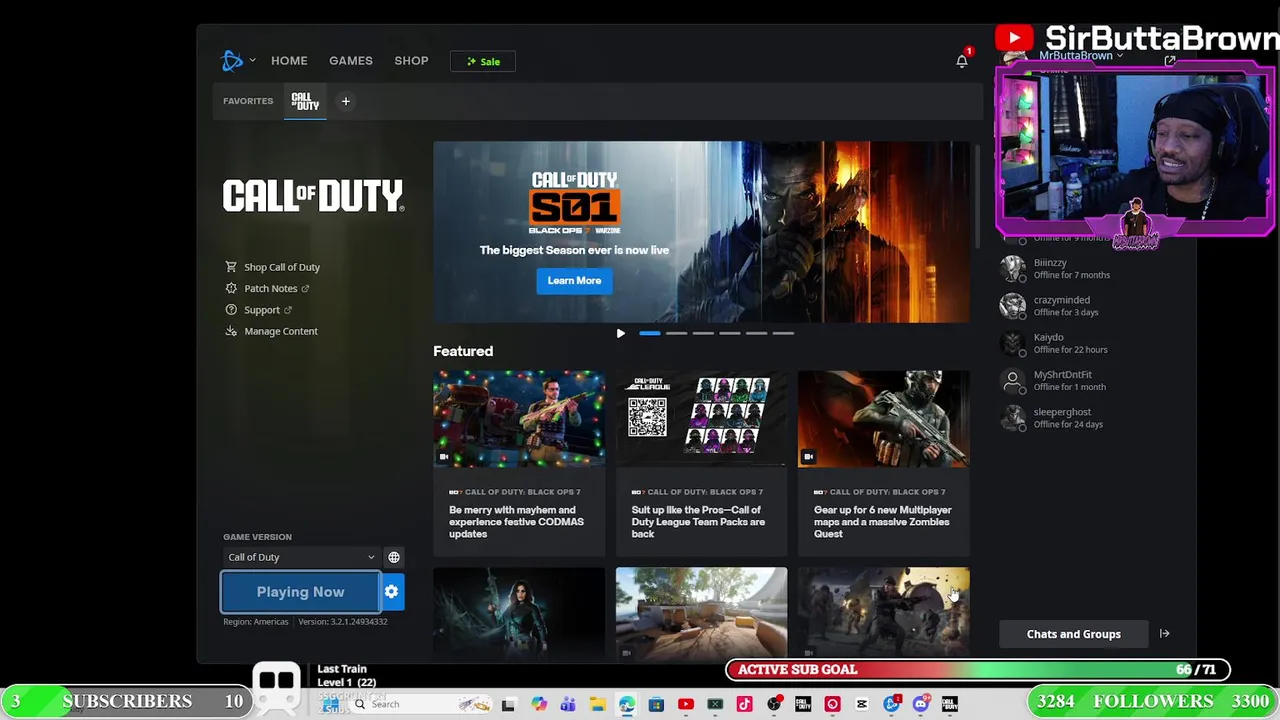Click the region globe icon
The image size is (1280, 720).
pos(394,557)
